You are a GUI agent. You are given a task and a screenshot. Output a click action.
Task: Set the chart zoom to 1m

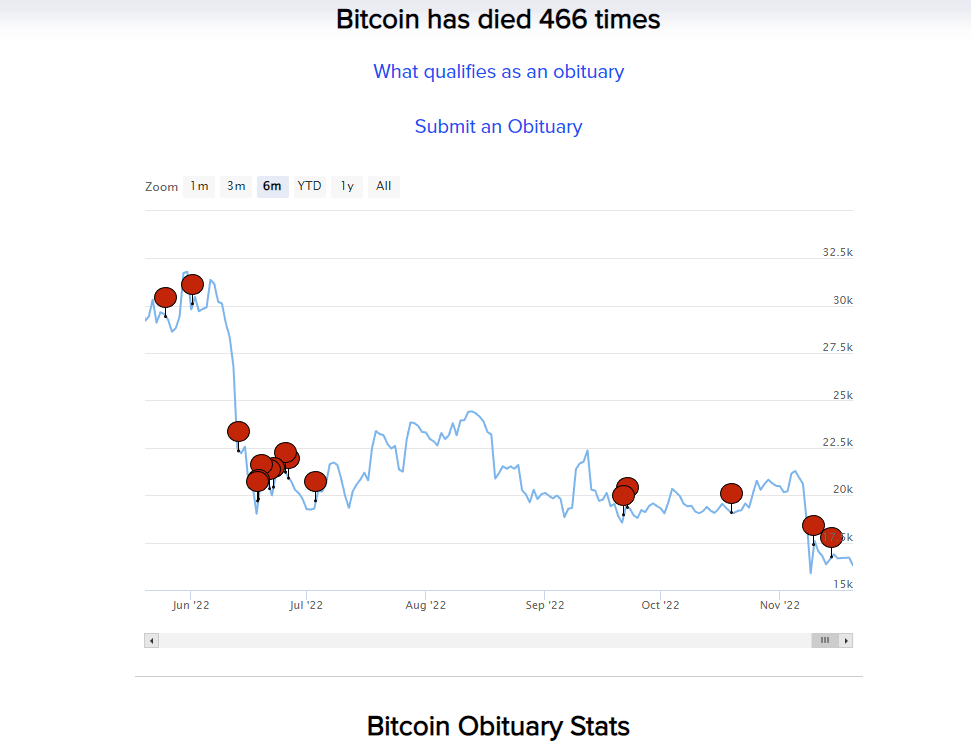coord(199,186)
